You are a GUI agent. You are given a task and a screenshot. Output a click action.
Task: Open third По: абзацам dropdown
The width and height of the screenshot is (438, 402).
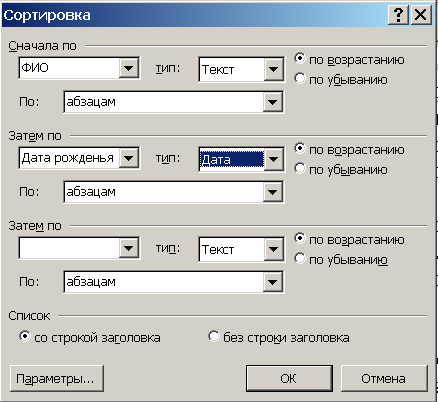[273, 282]
